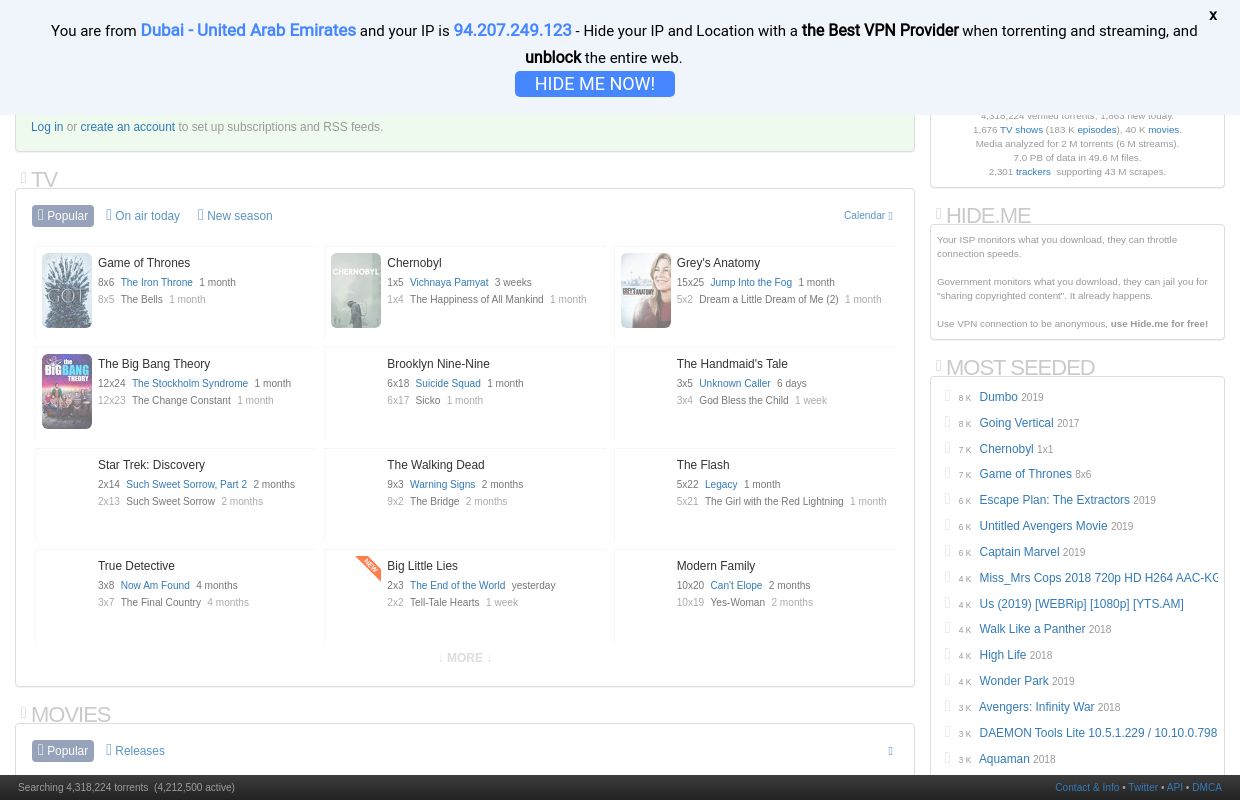
Task: Open Captain Marvel in Most Seeded
Action: click(x=1019, y=552)
